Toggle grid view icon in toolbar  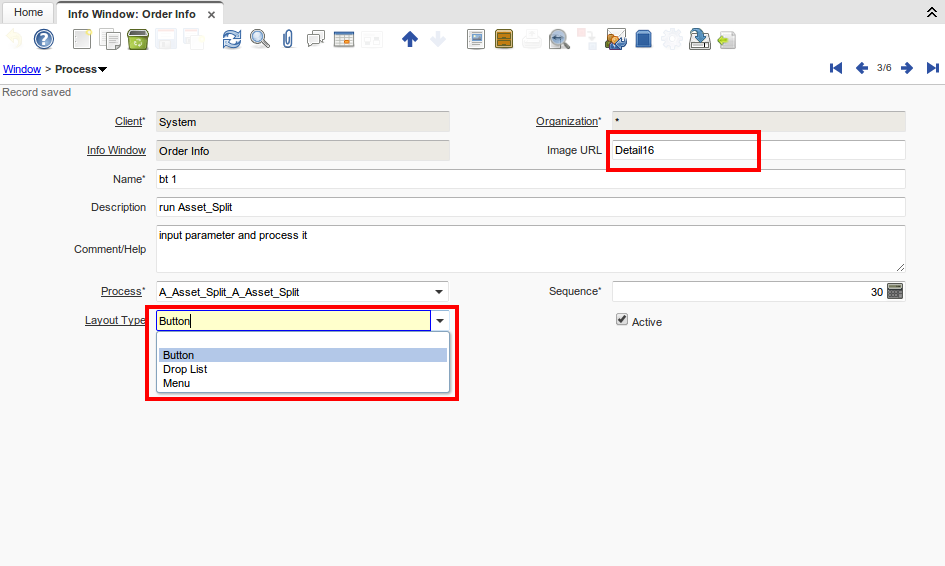point(344,39)
